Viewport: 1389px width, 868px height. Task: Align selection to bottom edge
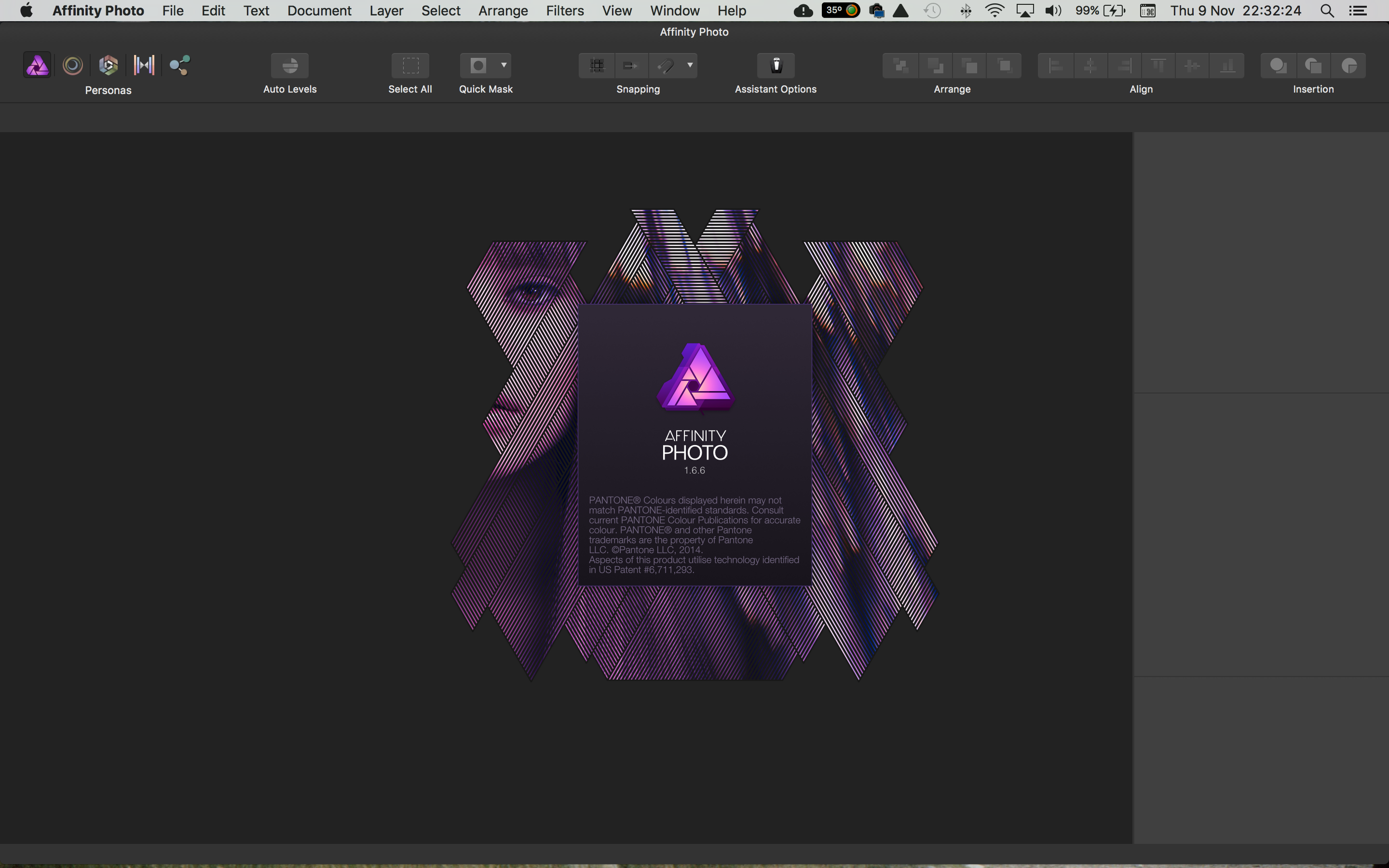1227,66
